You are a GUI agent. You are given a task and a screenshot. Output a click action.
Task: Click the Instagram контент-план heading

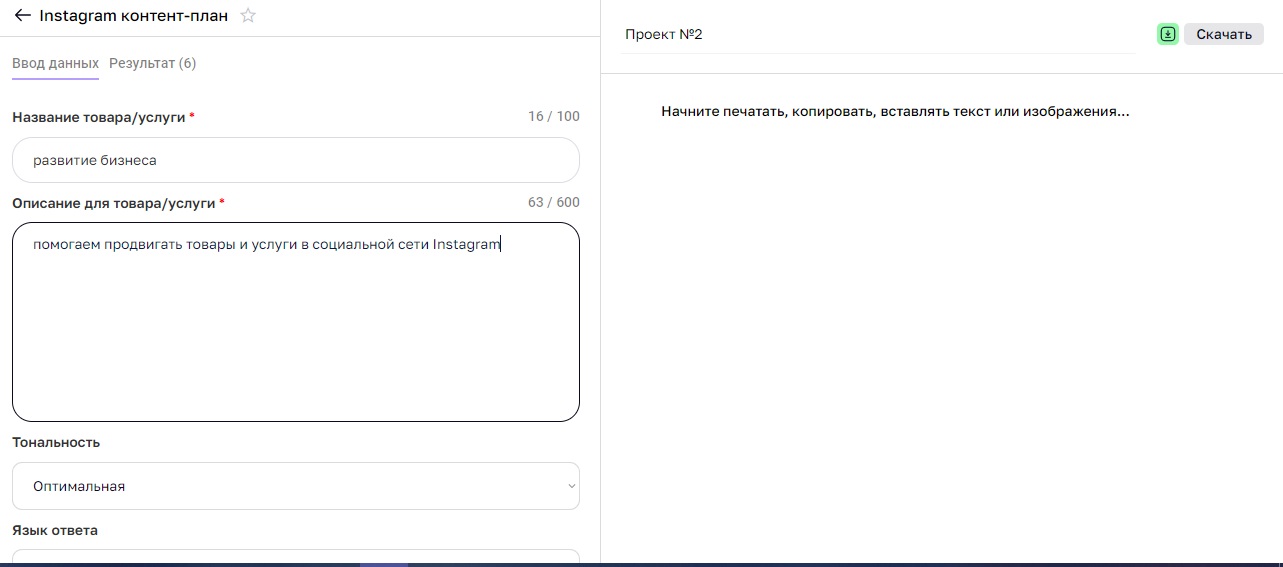pyautogui.click(x=133, y=16)
